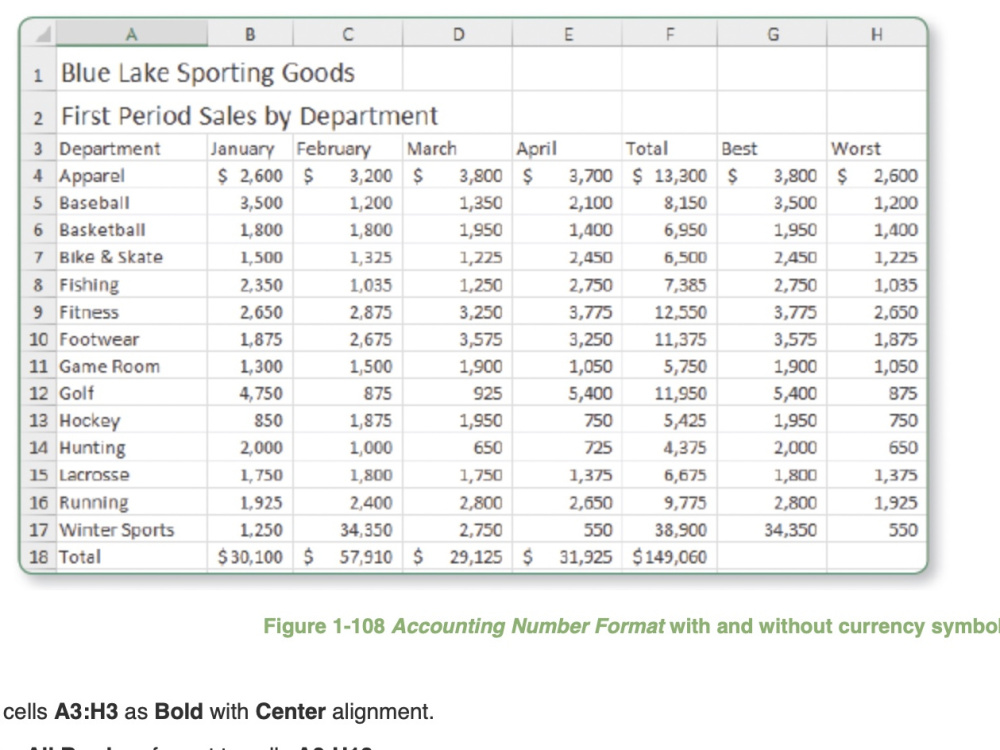Click the Select All corner triangle
Image resolution: width=1000 pixels, height=750 pixels.
pos(42,34)
